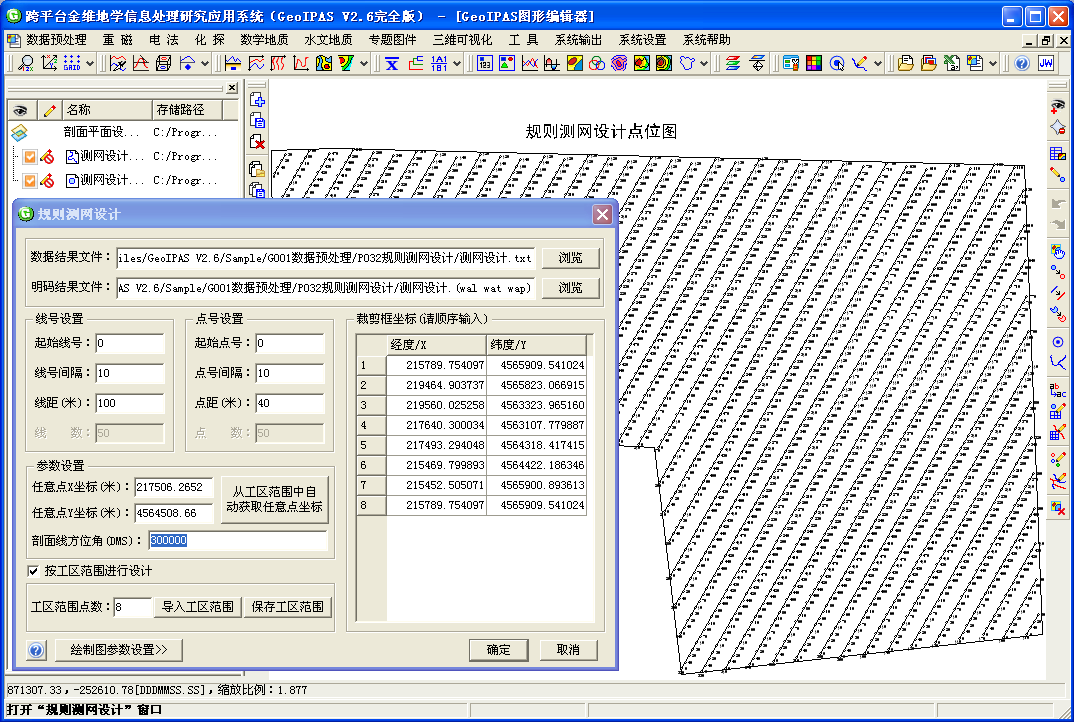Toggle the 按工区范围进行设计 checkbox

33,571
